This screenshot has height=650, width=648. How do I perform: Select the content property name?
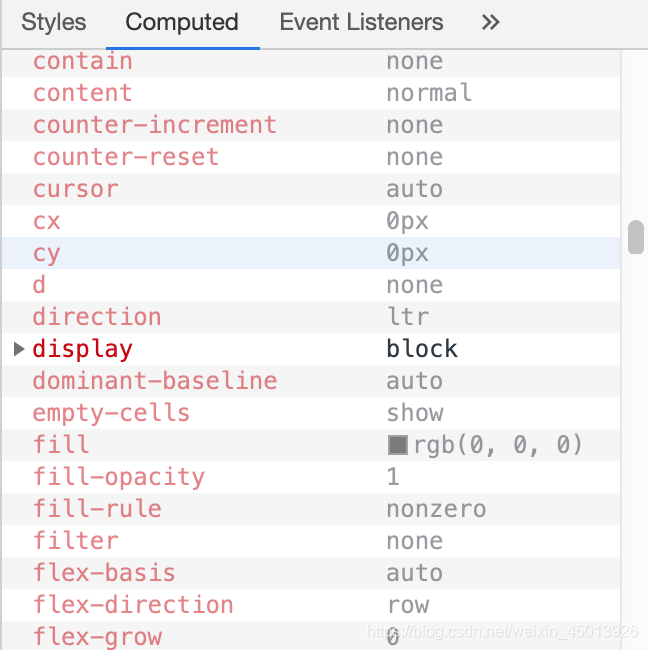83,93
